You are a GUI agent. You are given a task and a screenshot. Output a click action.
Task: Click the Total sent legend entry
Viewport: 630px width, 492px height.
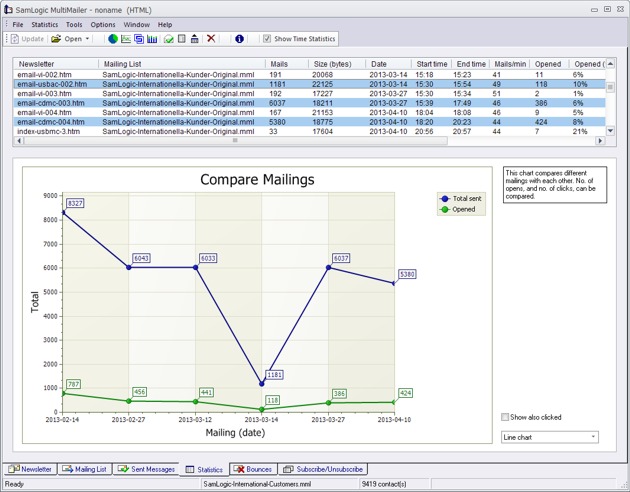tap(461, 198)
